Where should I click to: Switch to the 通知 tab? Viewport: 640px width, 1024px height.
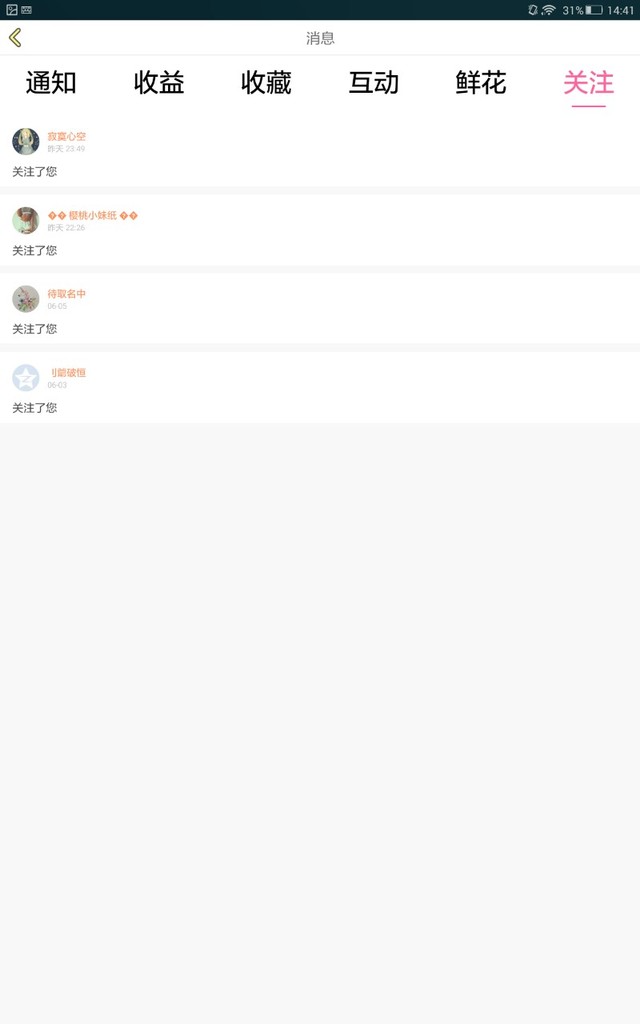tap(51, 83)
